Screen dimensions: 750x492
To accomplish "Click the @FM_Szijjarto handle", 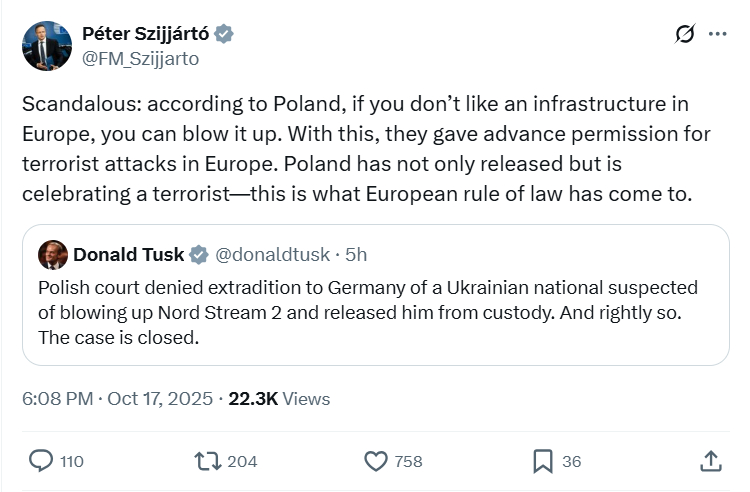I will tap(140, 58).
